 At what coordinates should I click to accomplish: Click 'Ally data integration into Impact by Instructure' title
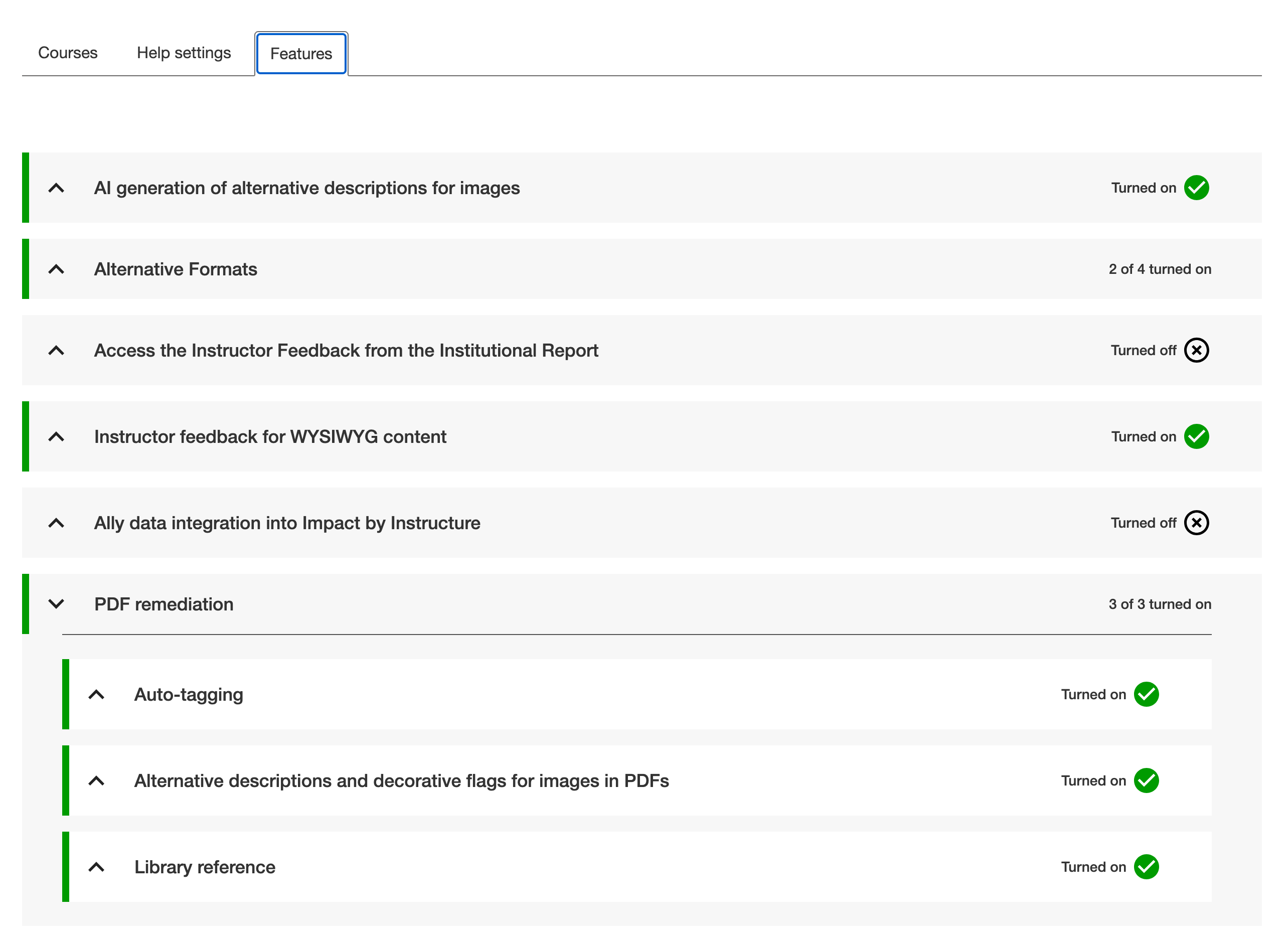coord(287,523)
